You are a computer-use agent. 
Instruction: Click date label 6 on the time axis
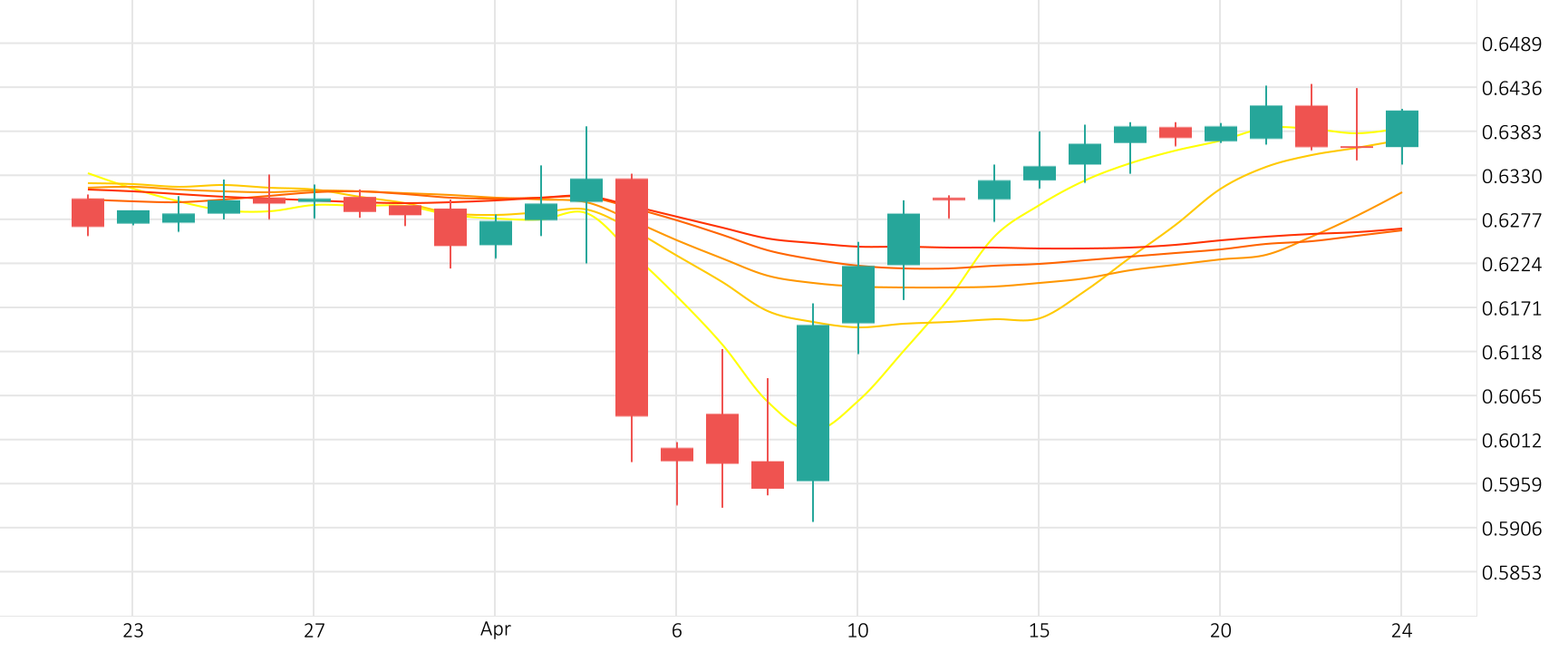677,631
